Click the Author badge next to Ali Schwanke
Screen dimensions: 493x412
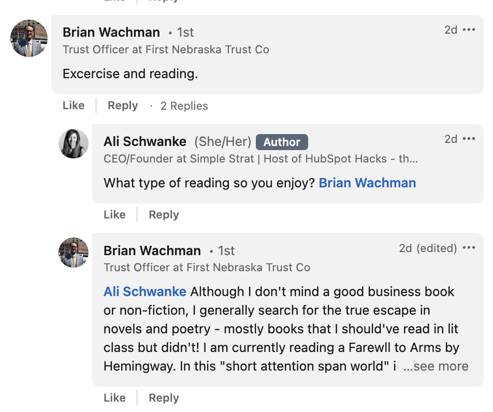coord(282,142)
